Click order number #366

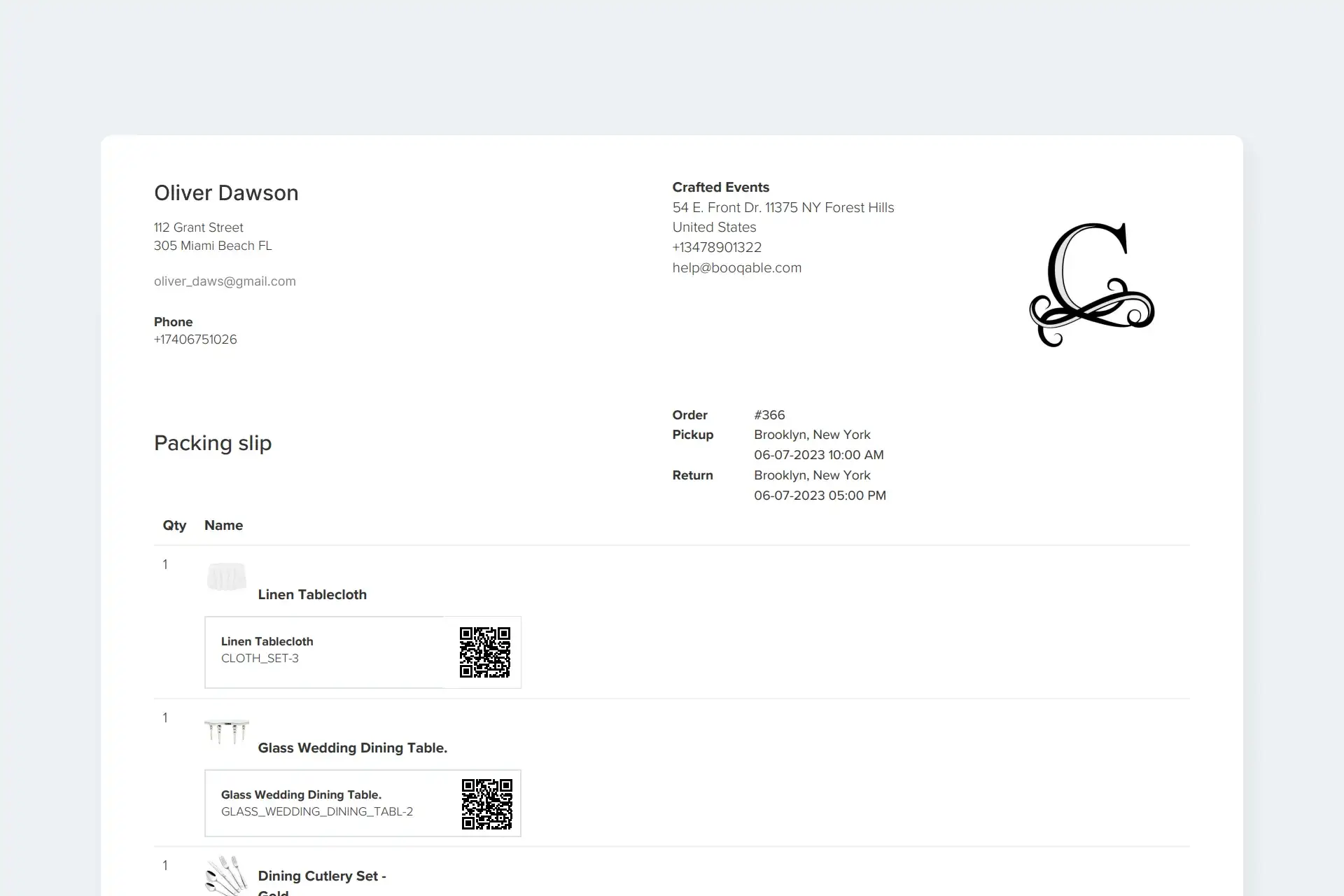[x=769, y=415]
